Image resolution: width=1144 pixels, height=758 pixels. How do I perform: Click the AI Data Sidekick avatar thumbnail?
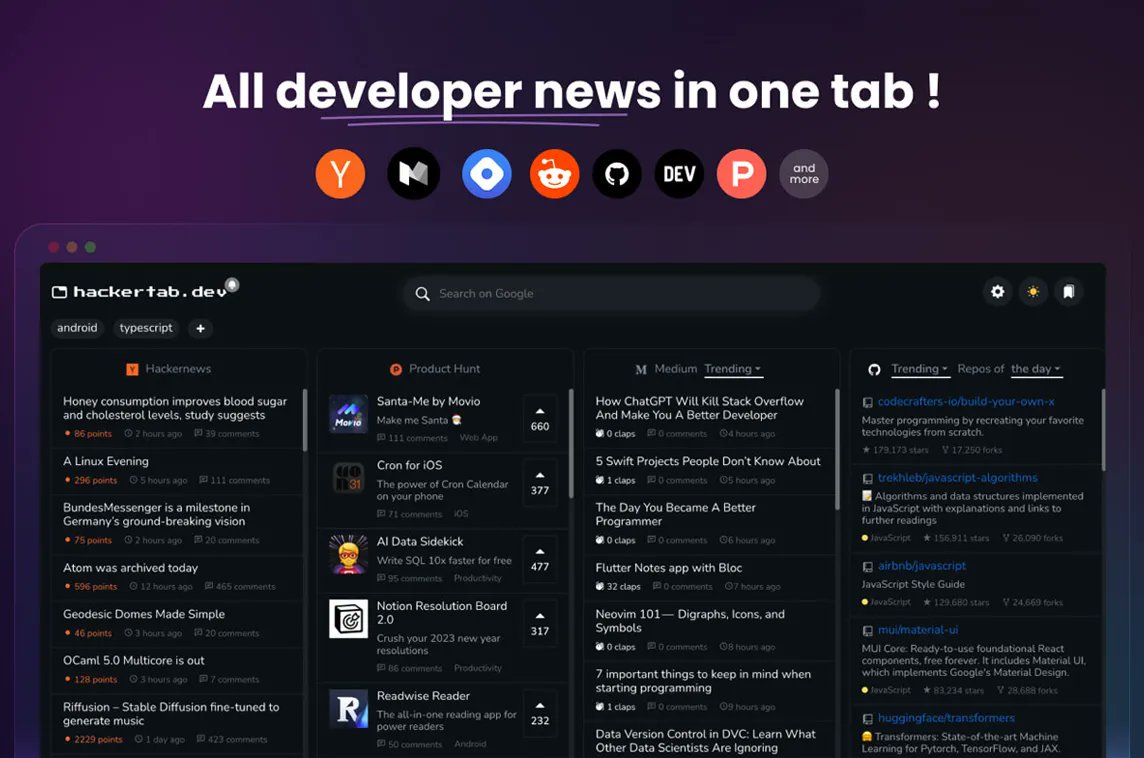pos(349,554)
